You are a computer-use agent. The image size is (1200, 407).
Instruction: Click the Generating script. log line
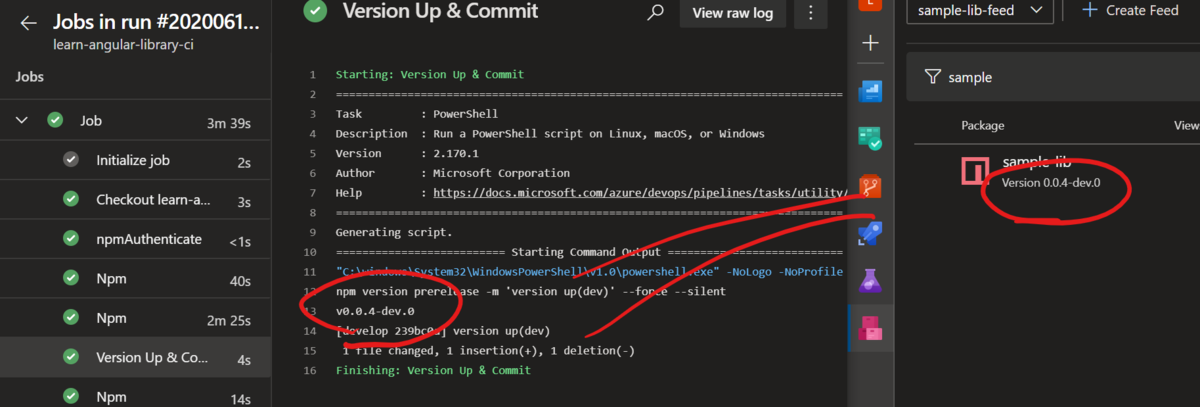(x=393, y=232)
